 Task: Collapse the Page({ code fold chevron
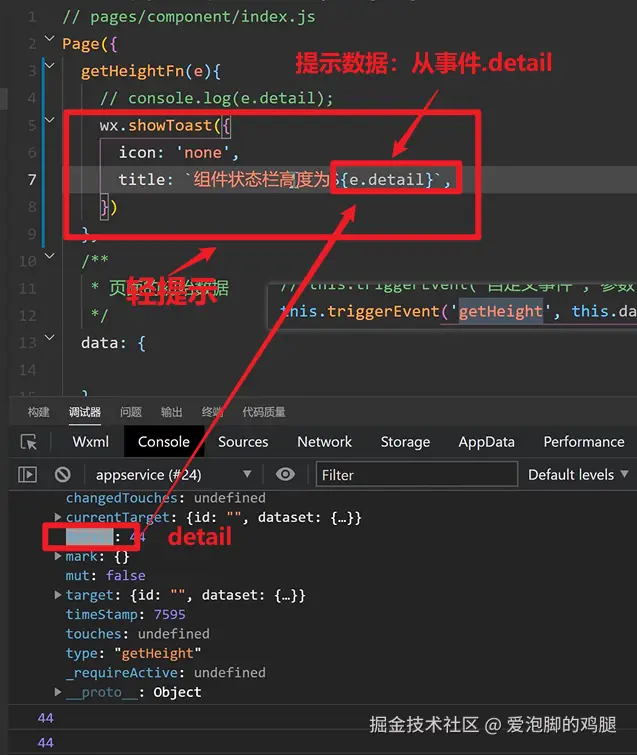pyautogui.click(x=49, y=38)
